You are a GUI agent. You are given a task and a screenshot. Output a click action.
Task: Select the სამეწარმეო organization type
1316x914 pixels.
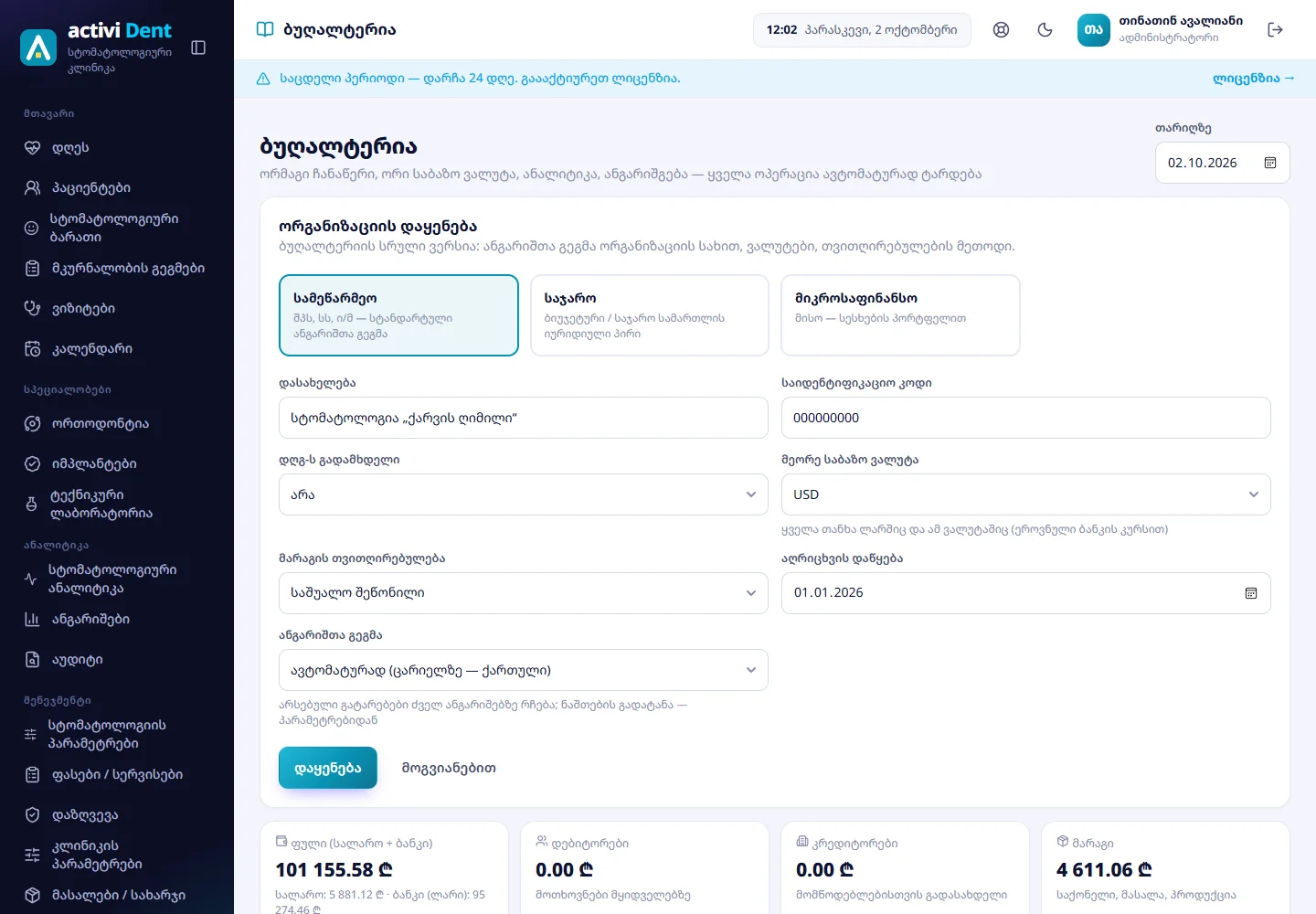coord(398,315)
